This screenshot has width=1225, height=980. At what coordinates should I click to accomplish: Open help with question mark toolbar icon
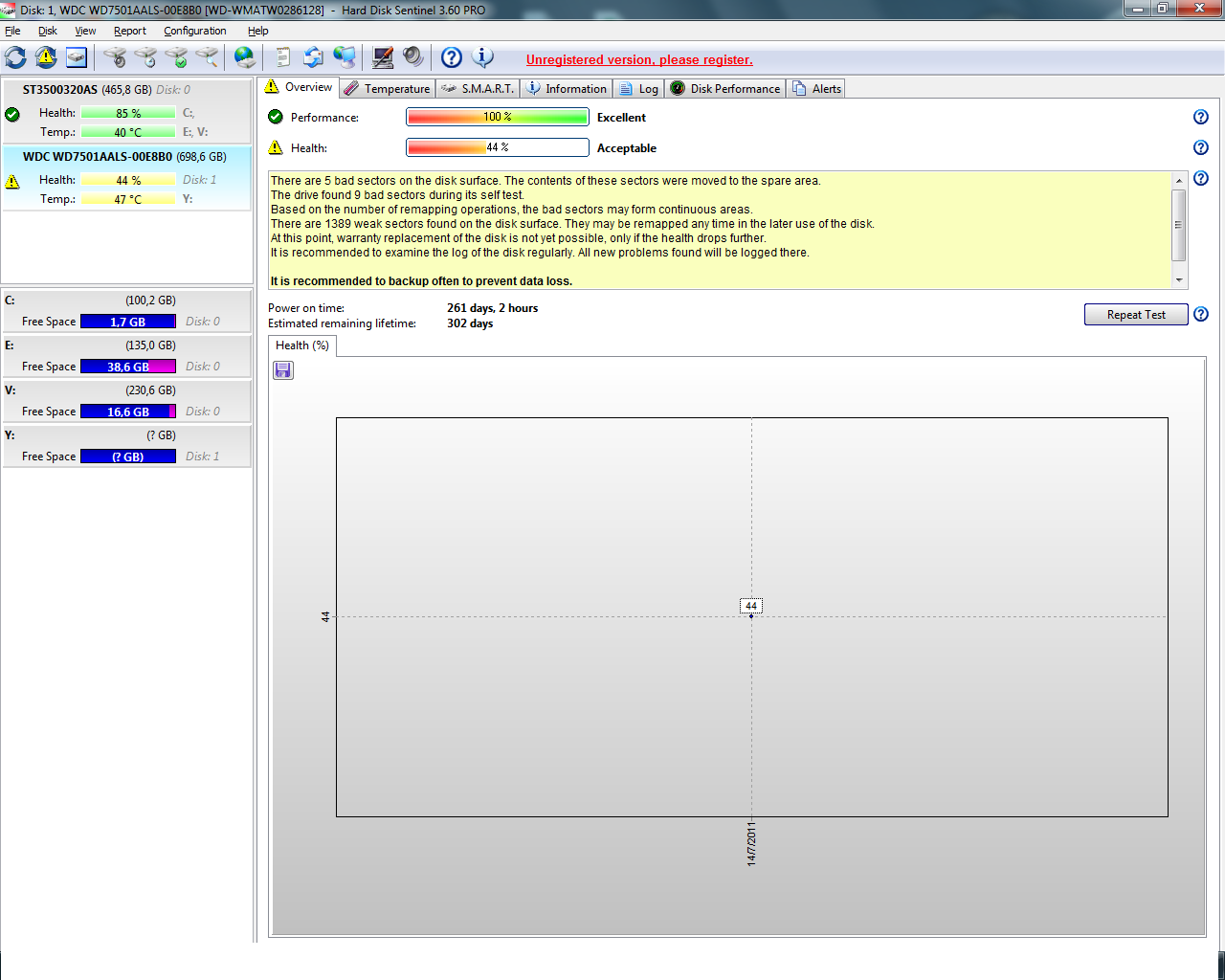pos(452,57)
